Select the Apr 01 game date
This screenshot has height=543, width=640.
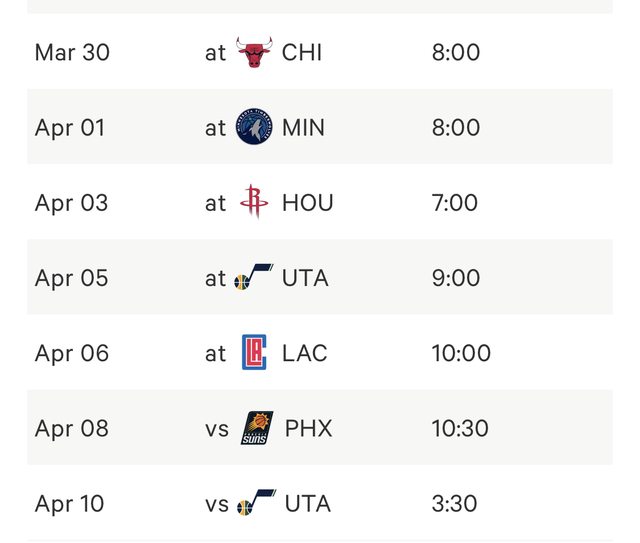pos(70,128)
